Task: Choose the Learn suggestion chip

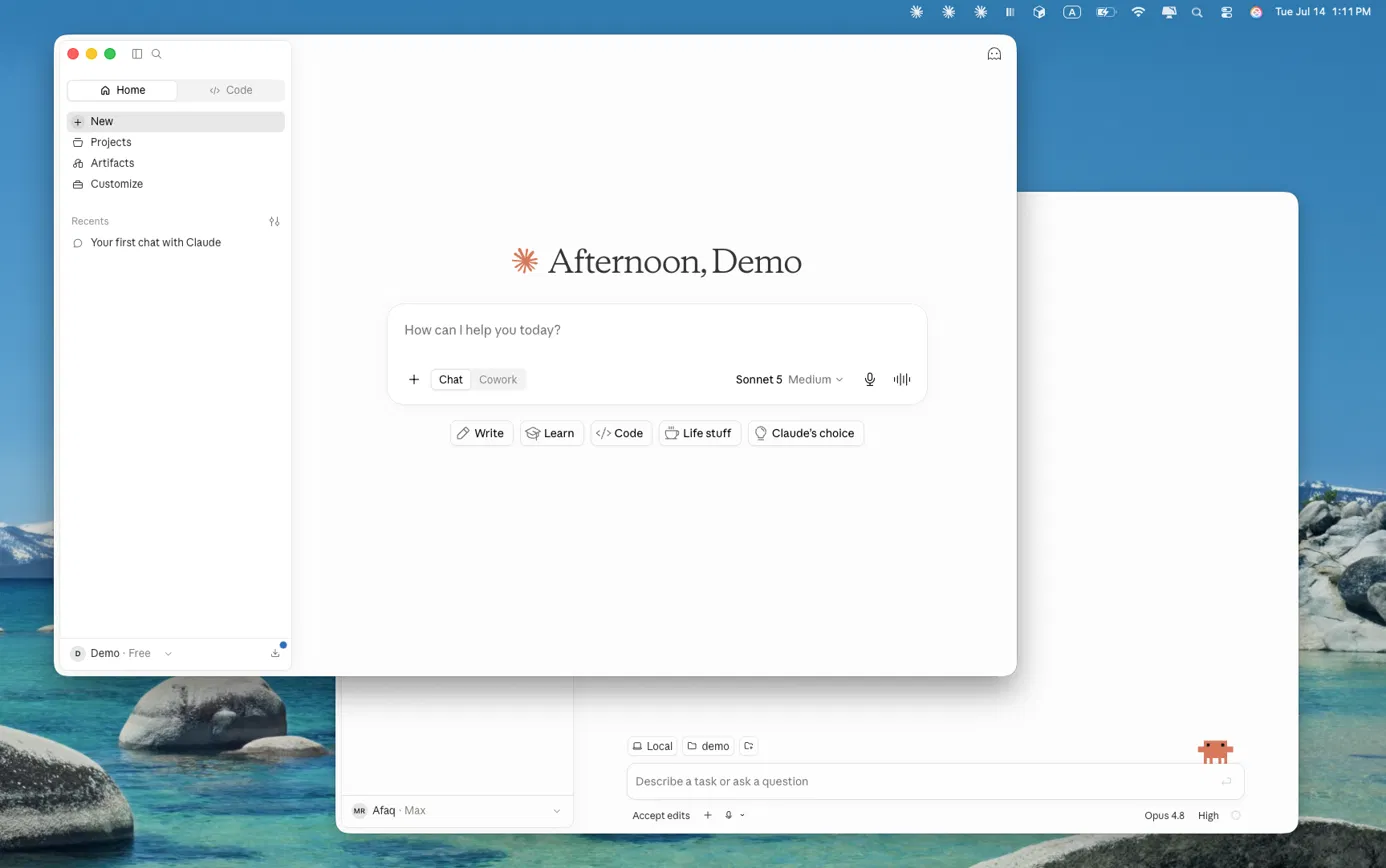Action: pos(551,433)
